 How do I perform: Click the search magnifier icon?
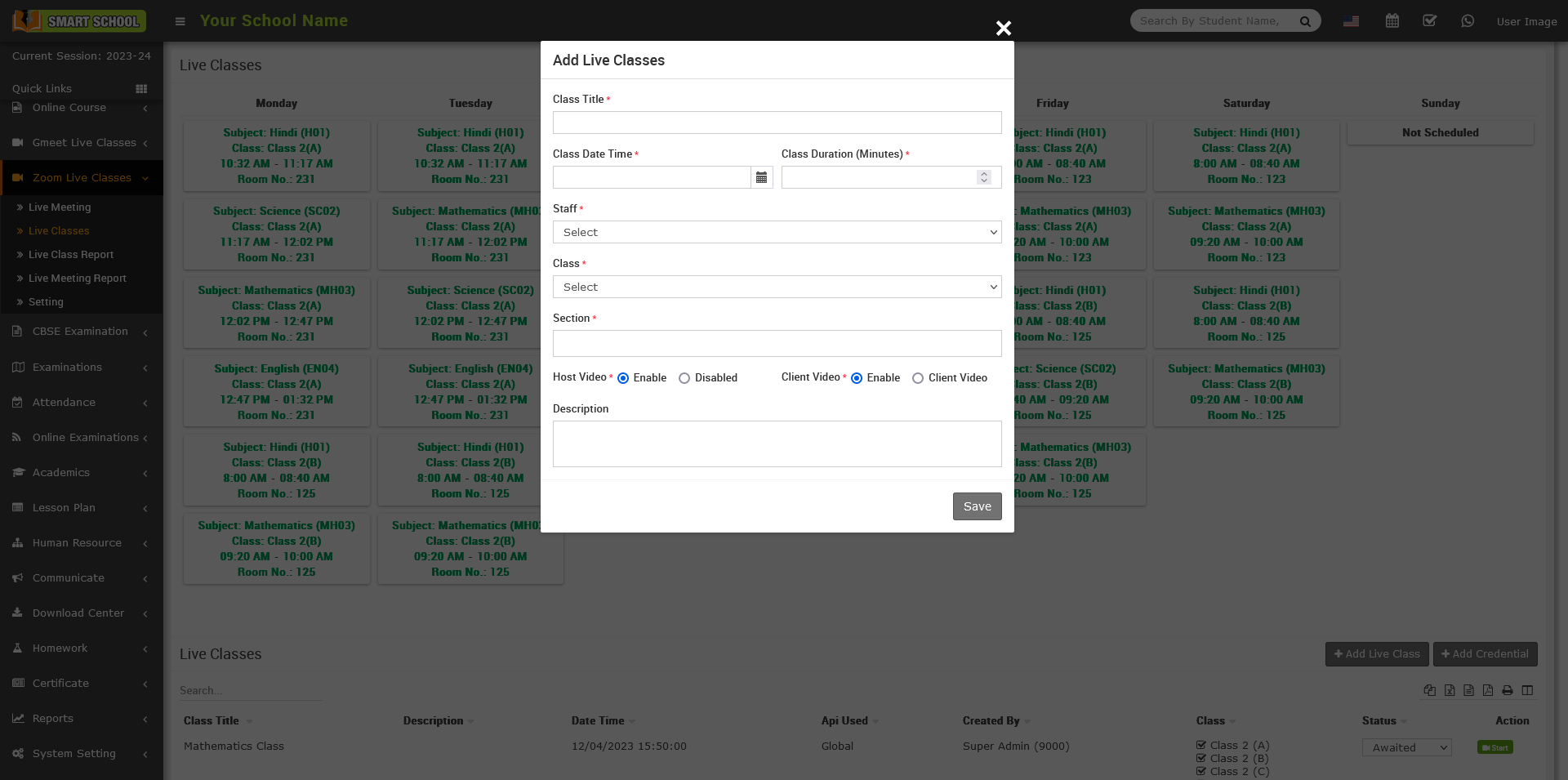(1305, 21)
